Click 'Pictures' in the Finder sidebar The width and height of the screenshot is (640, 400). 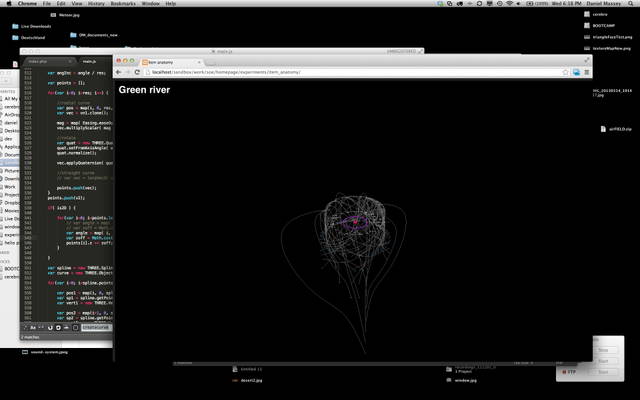tap(11, 171)
